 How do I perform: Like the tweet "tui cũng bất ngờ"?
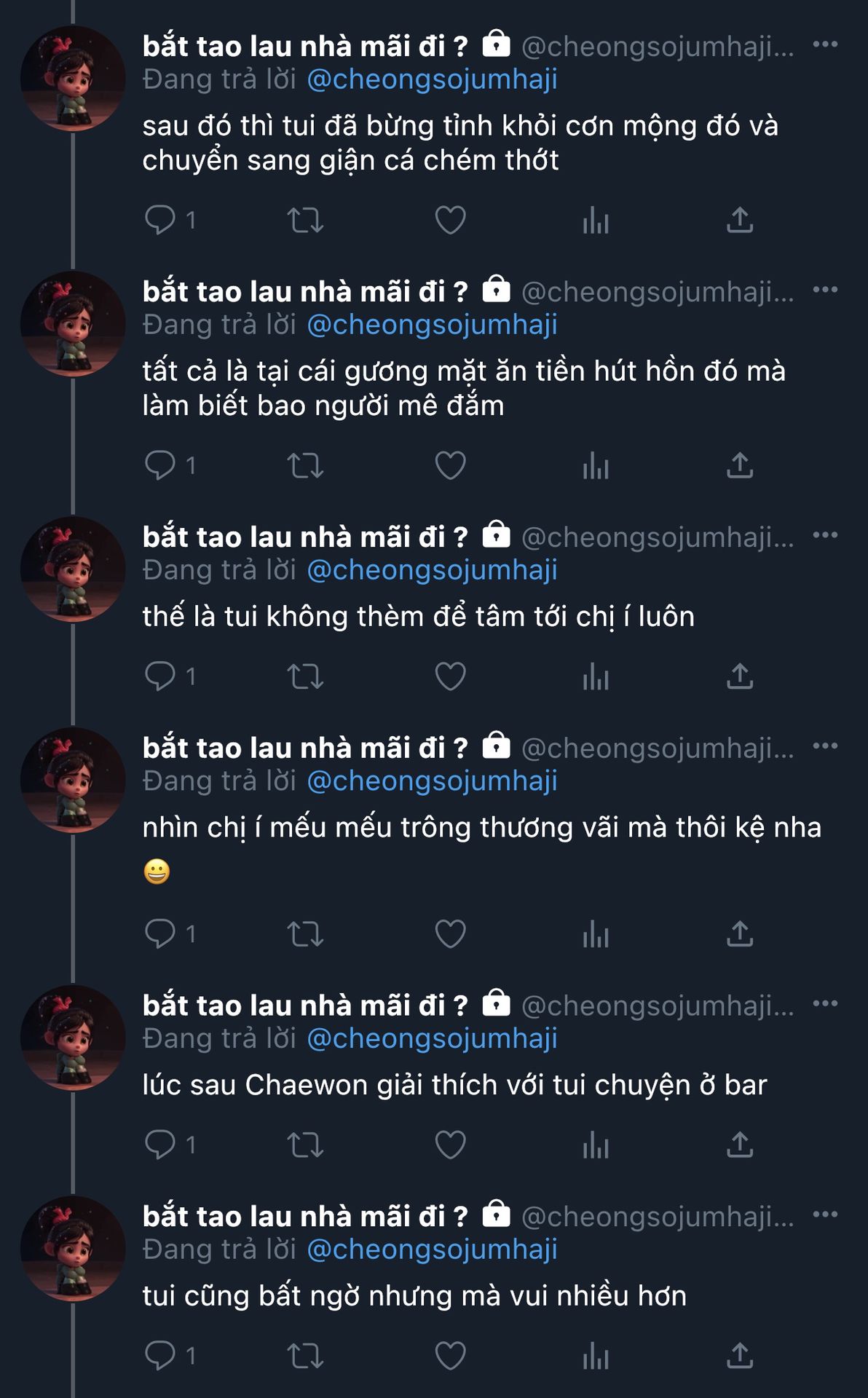coord(450,1356)
